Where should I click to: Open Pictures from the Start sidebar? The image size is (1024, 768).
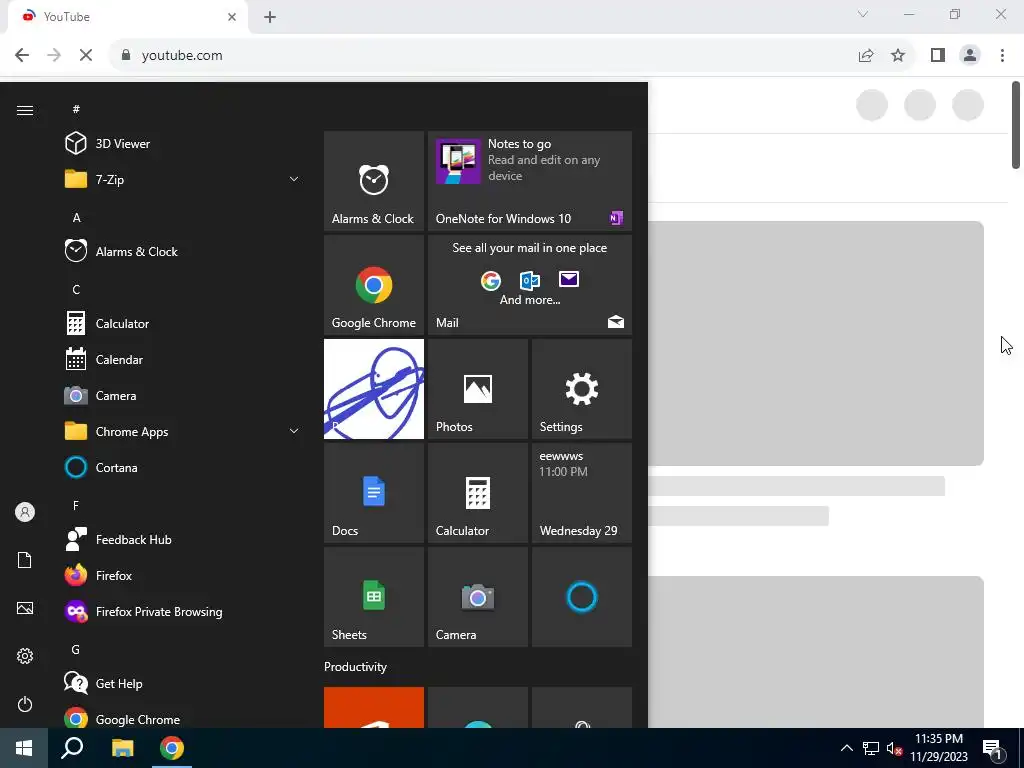click(x=25, y=608)
